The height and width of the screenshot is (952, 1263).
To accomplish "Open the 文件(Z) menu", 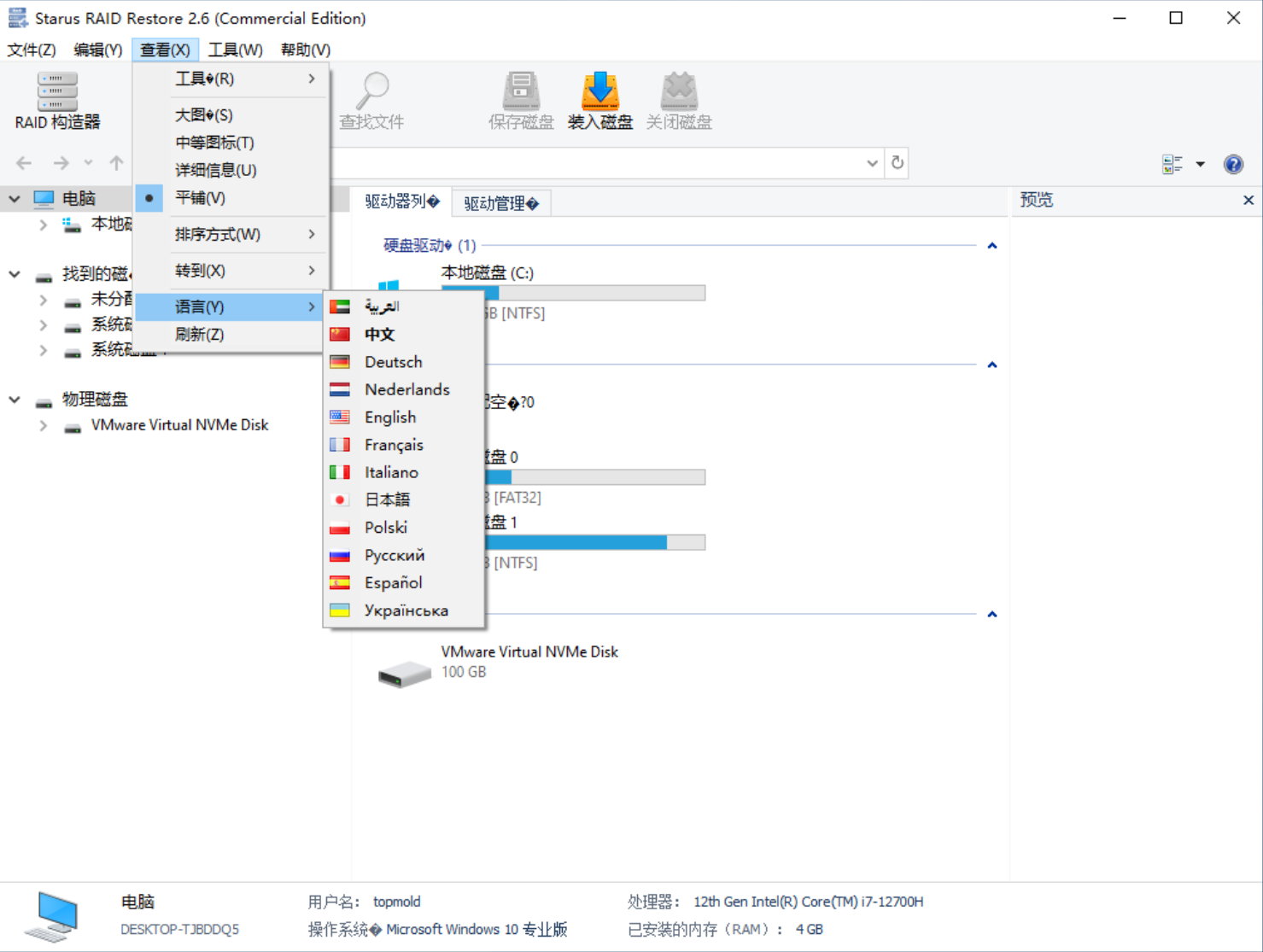I will [32, 50].
